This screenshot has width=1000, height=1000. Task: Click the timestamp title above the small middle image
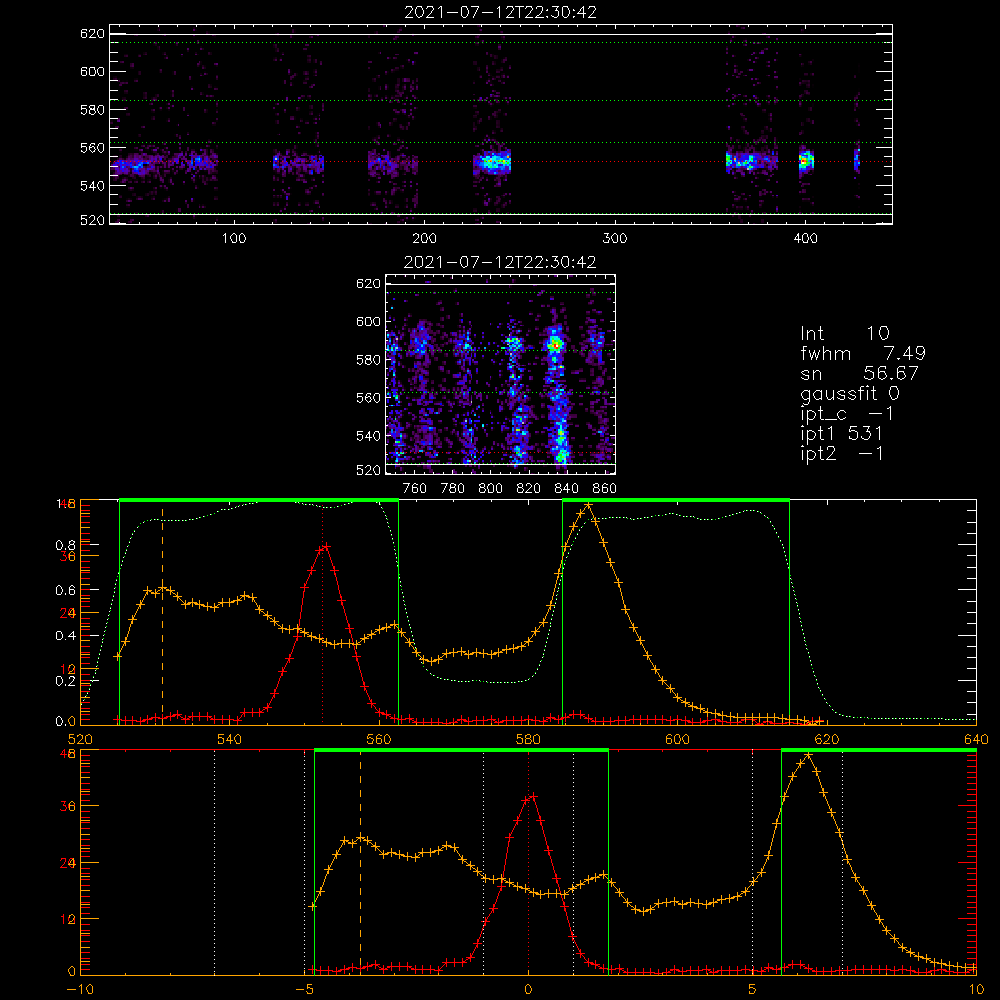pyautogui.click(x=500, y=262)
